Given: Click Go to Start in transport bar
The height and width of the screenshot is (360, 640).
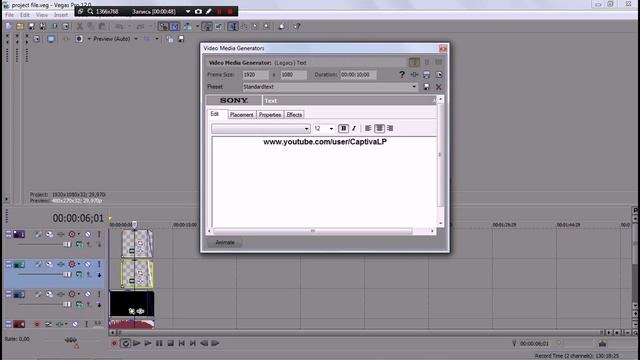Looking at the screenshot, I should pyautogui.click(x=182, y=343).
